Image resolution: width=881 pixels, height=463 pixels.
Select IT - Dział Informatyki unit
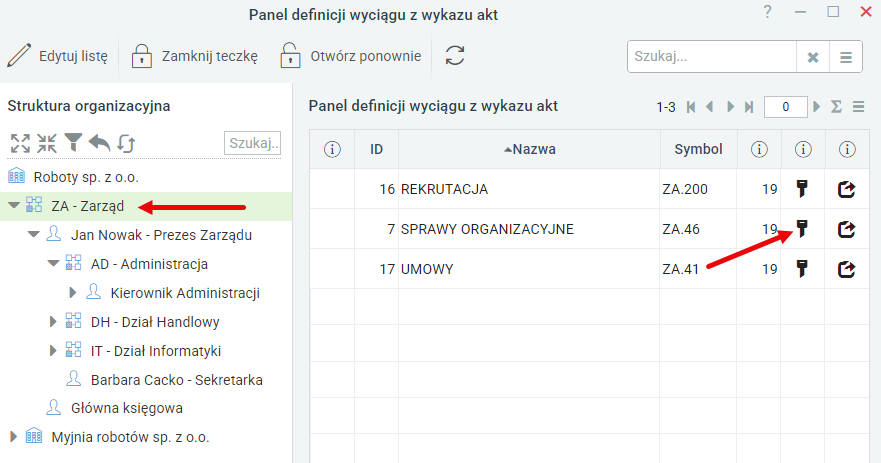pyautogui.click(x=156, y=351)
